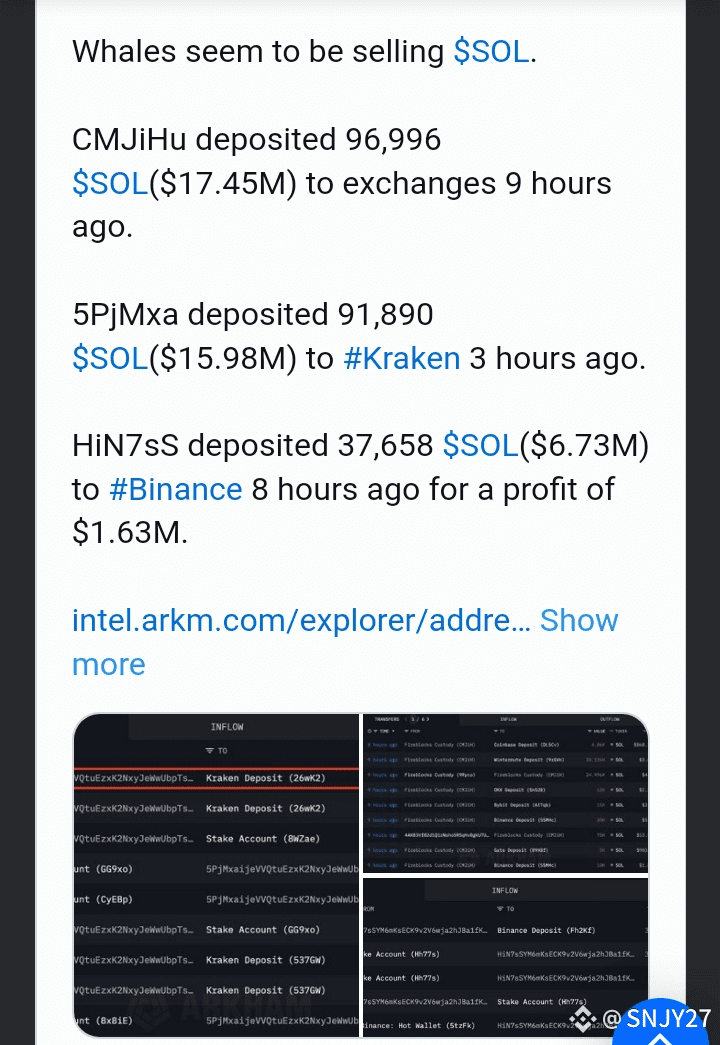
Task: Click the Binance logo watermark
Action: (x=583, y=1019)
